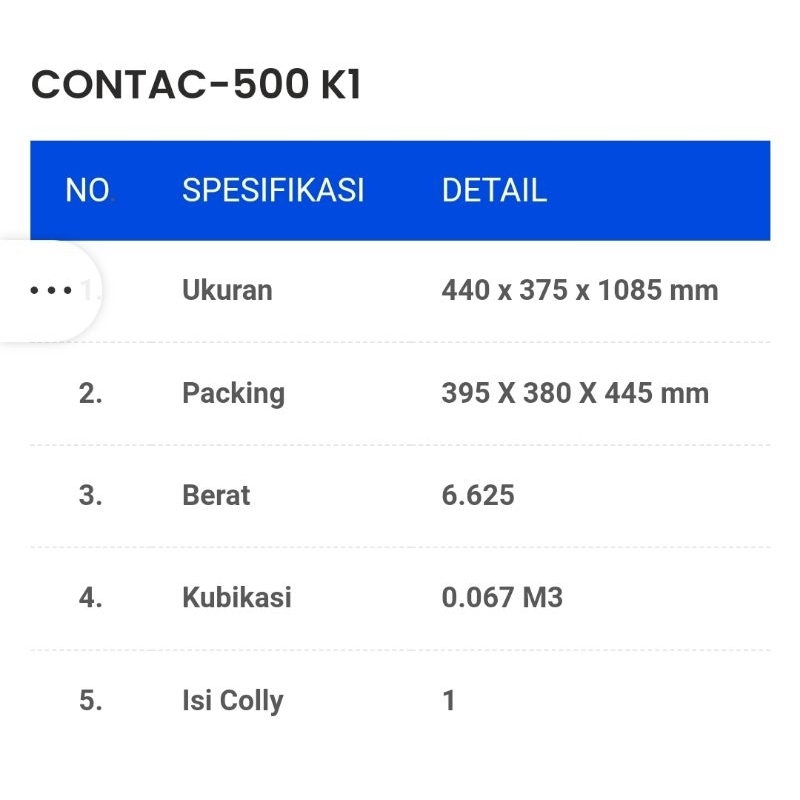Click the CONTAC-500 K1 product heading
The image size is (800, 800).
[x=196, y=86]
